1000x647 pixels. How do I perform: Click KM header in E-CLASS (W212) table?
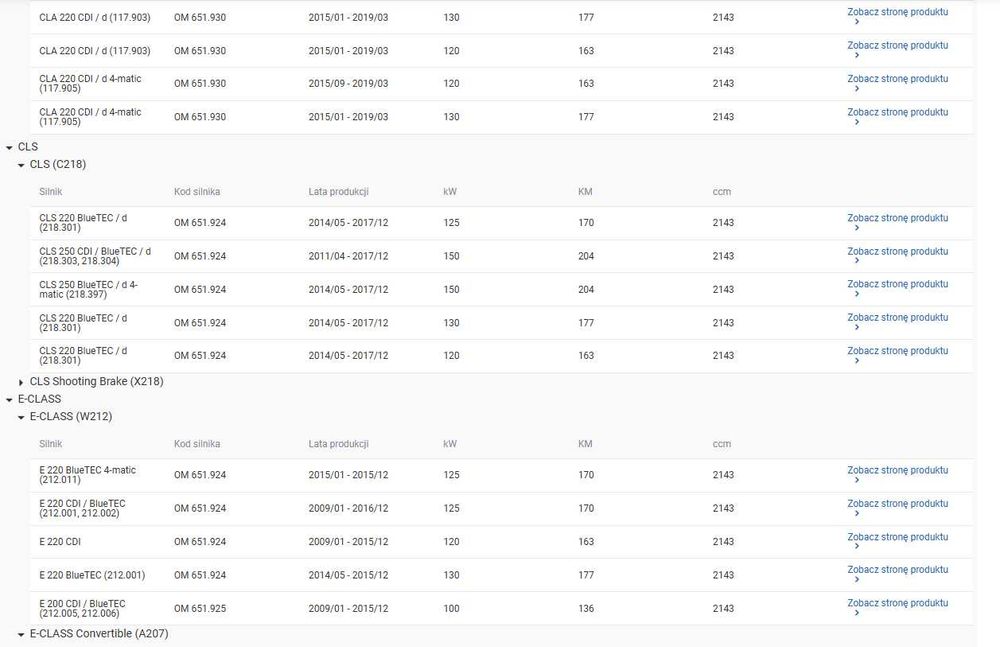point(585,443)
